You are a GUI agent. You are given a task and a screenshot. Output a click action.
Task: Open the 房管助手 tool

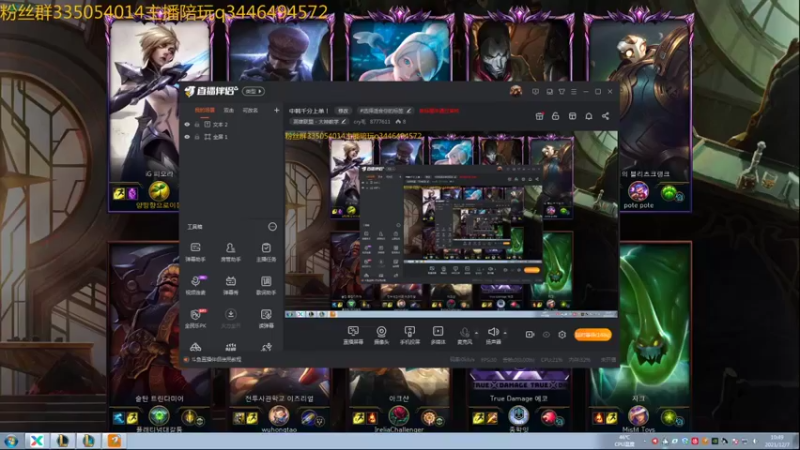tap(231, 252)
